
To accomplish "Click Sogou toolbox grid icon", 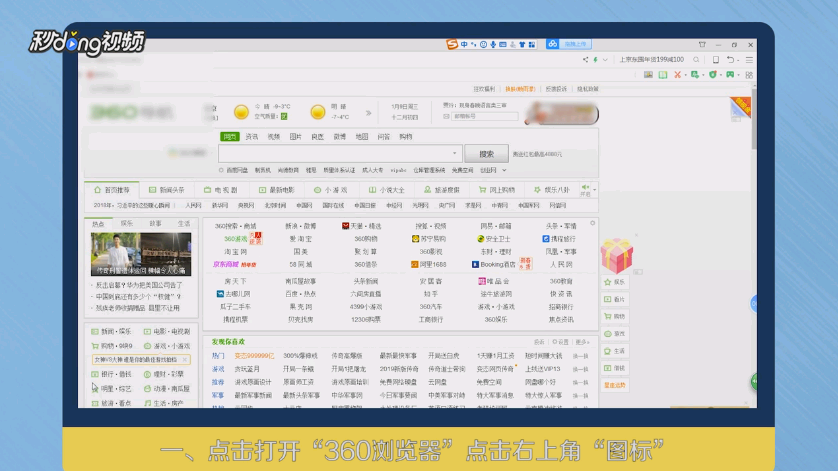I will 532,45.
